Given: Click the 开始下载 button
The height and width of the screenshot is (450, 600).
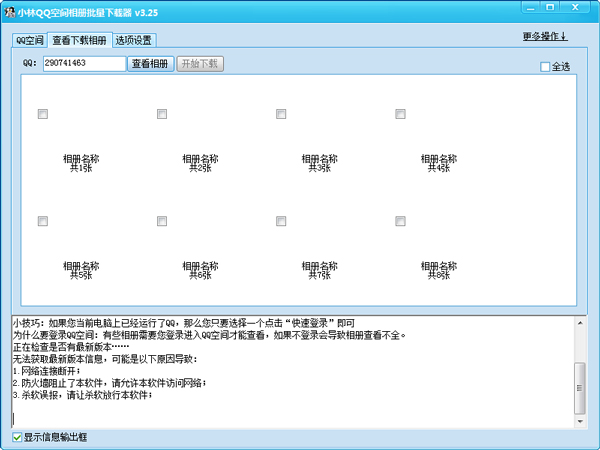Looking at the screenshot, I should tap(200, 64).
